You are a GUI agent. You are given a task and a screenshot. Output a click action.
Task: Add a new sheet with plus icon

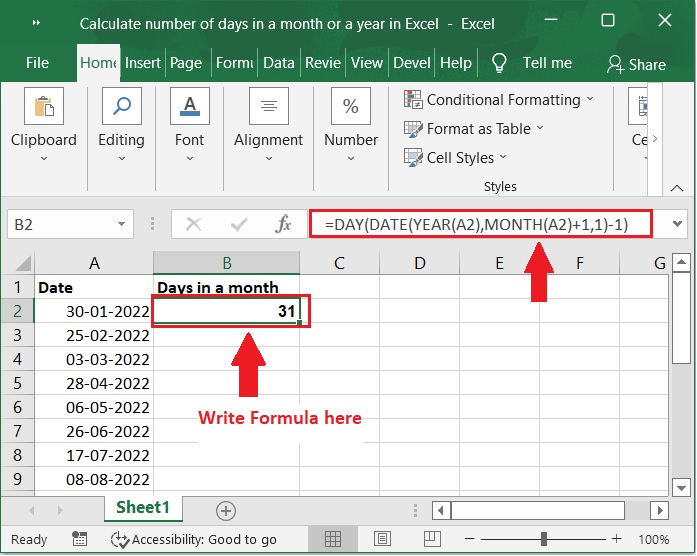point(226,511)
